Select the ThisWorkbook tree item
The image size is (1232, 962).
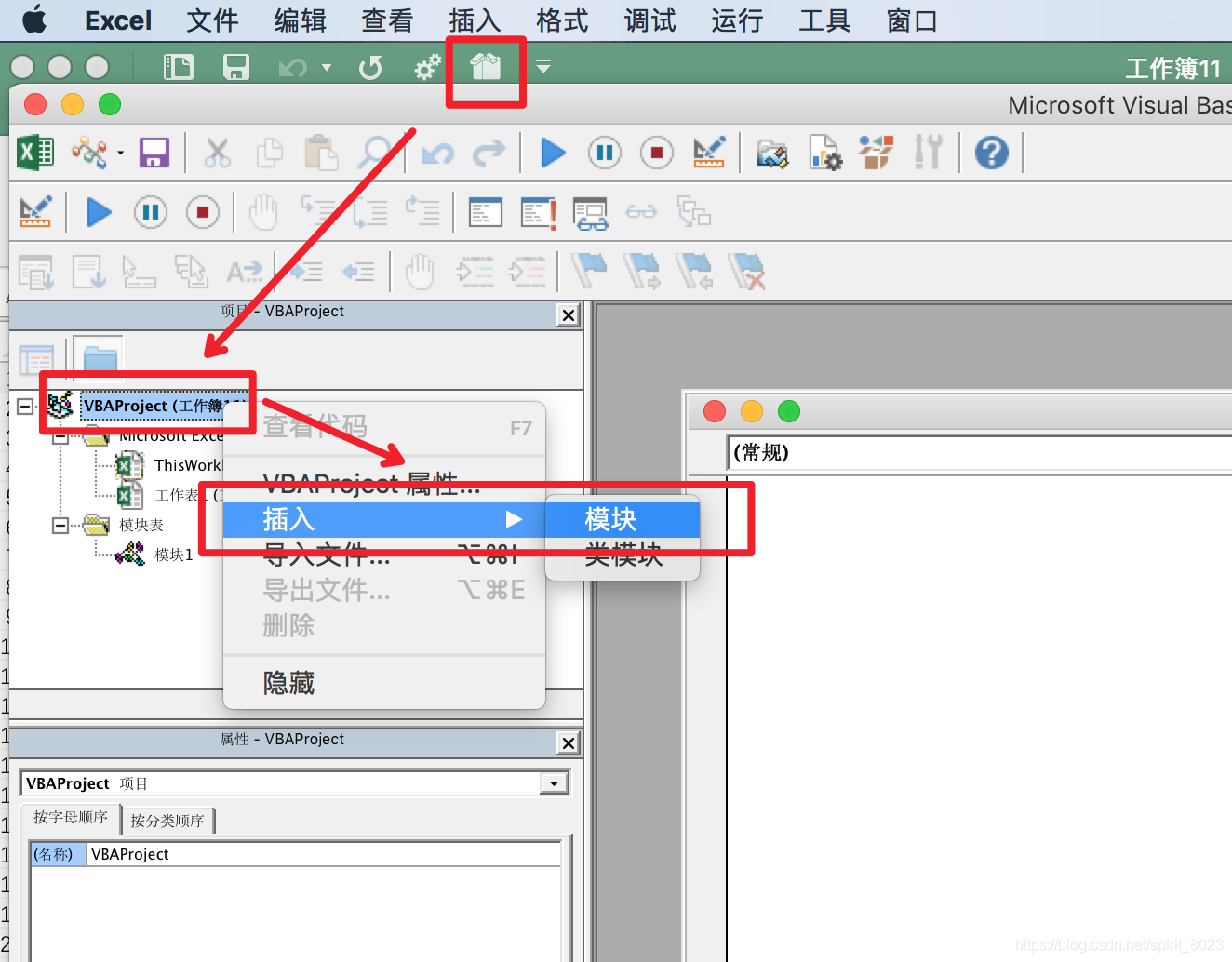click(189, 465)
